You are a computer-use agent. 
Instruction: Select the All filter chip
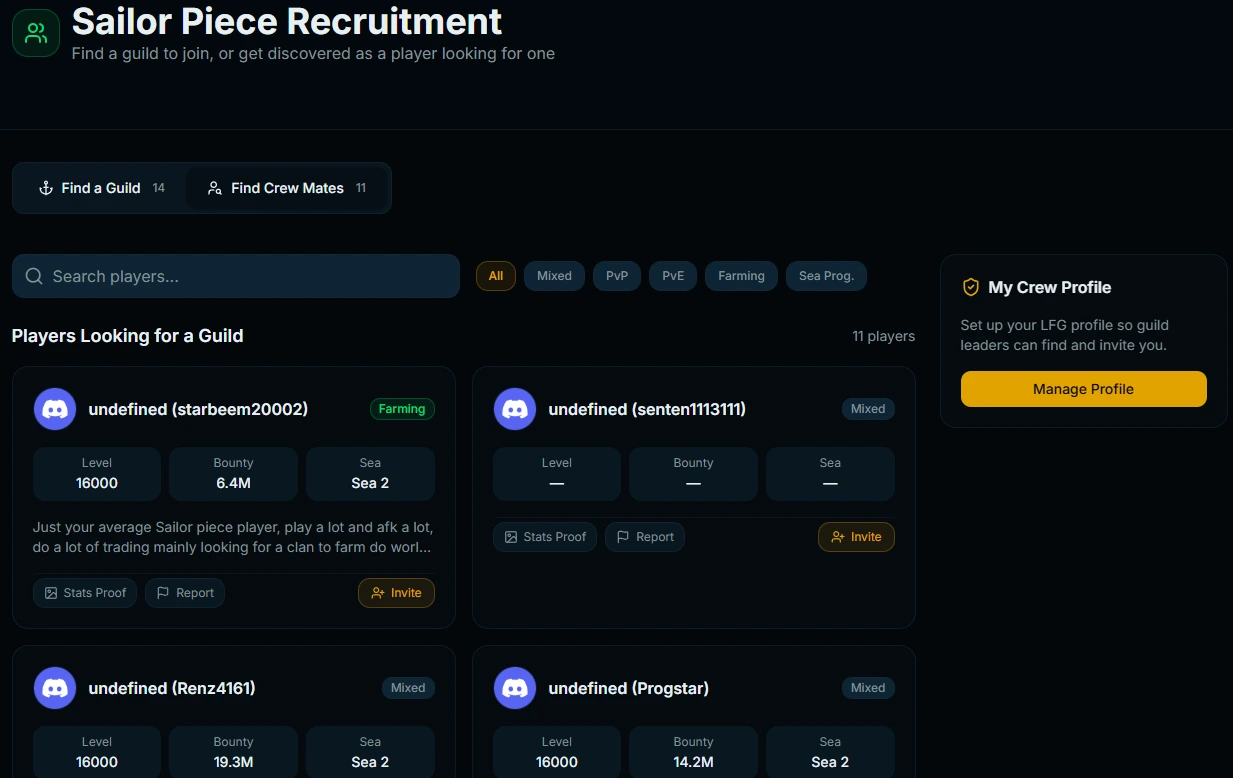(x=496, y=276)
